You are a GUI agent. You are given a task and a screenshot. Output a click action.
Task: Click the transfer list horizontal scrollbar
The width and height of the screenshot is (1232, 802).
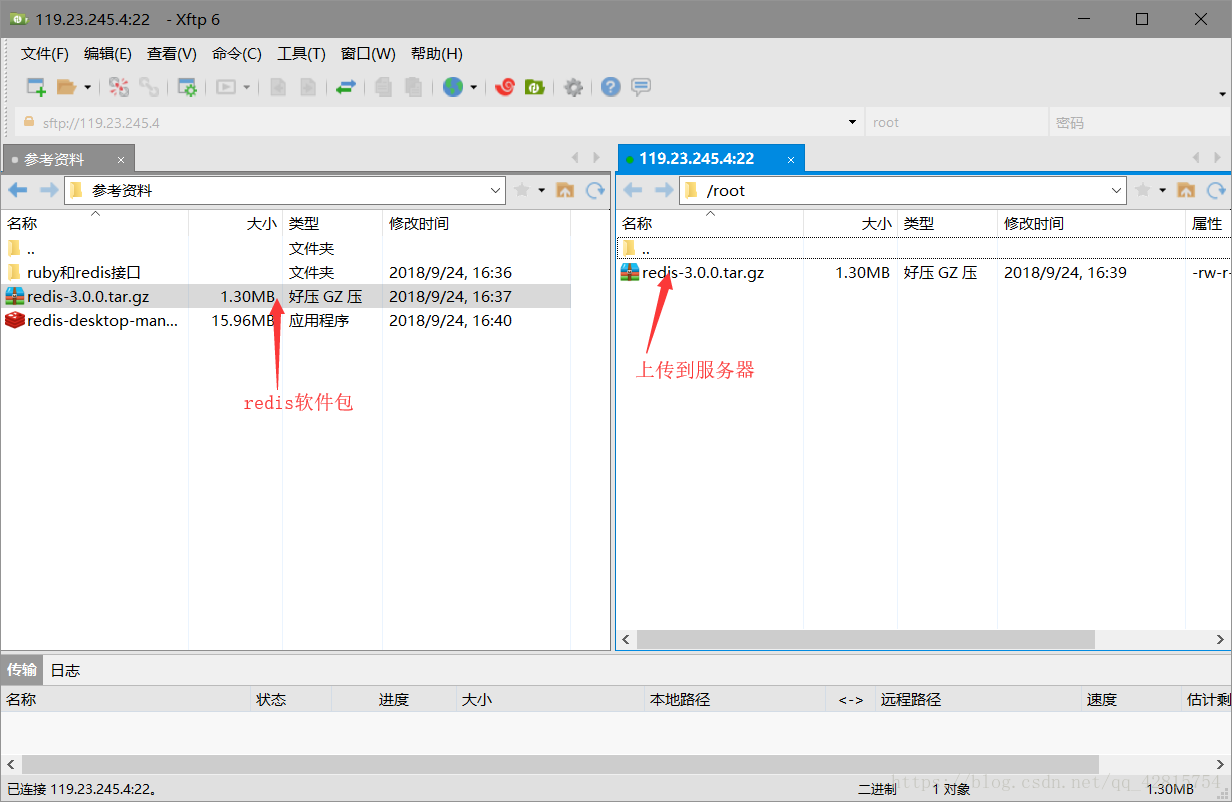coord(560,764)
